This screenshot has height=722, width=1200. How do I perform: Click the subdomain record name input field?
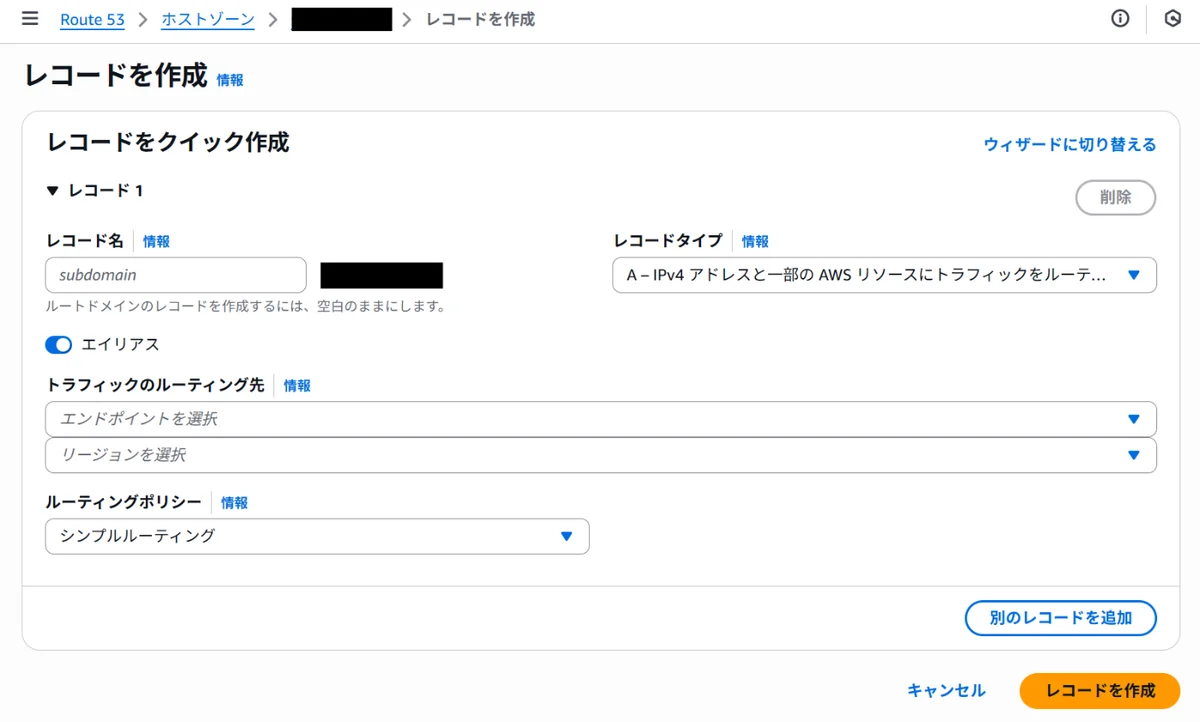[175, 274]
